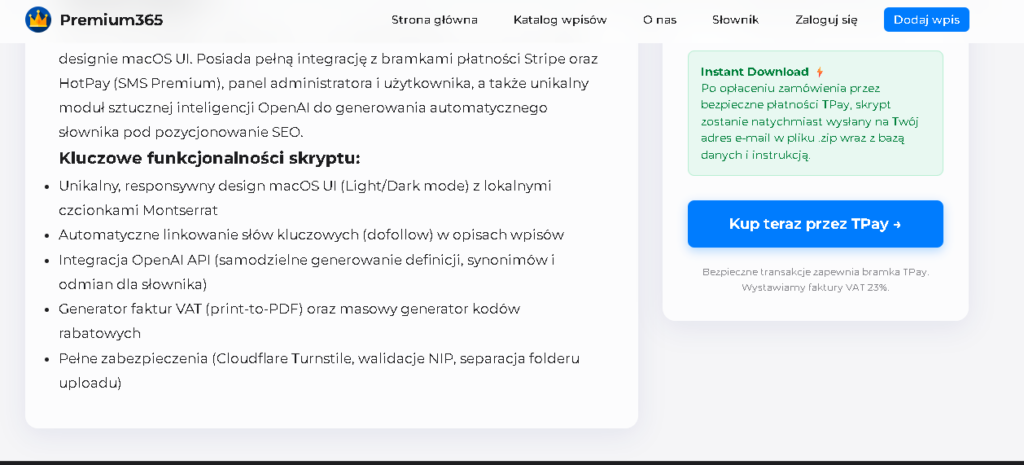Screen dimensions: 1024x465
Task: Open the Strona główna menu item
Action: 434,20
